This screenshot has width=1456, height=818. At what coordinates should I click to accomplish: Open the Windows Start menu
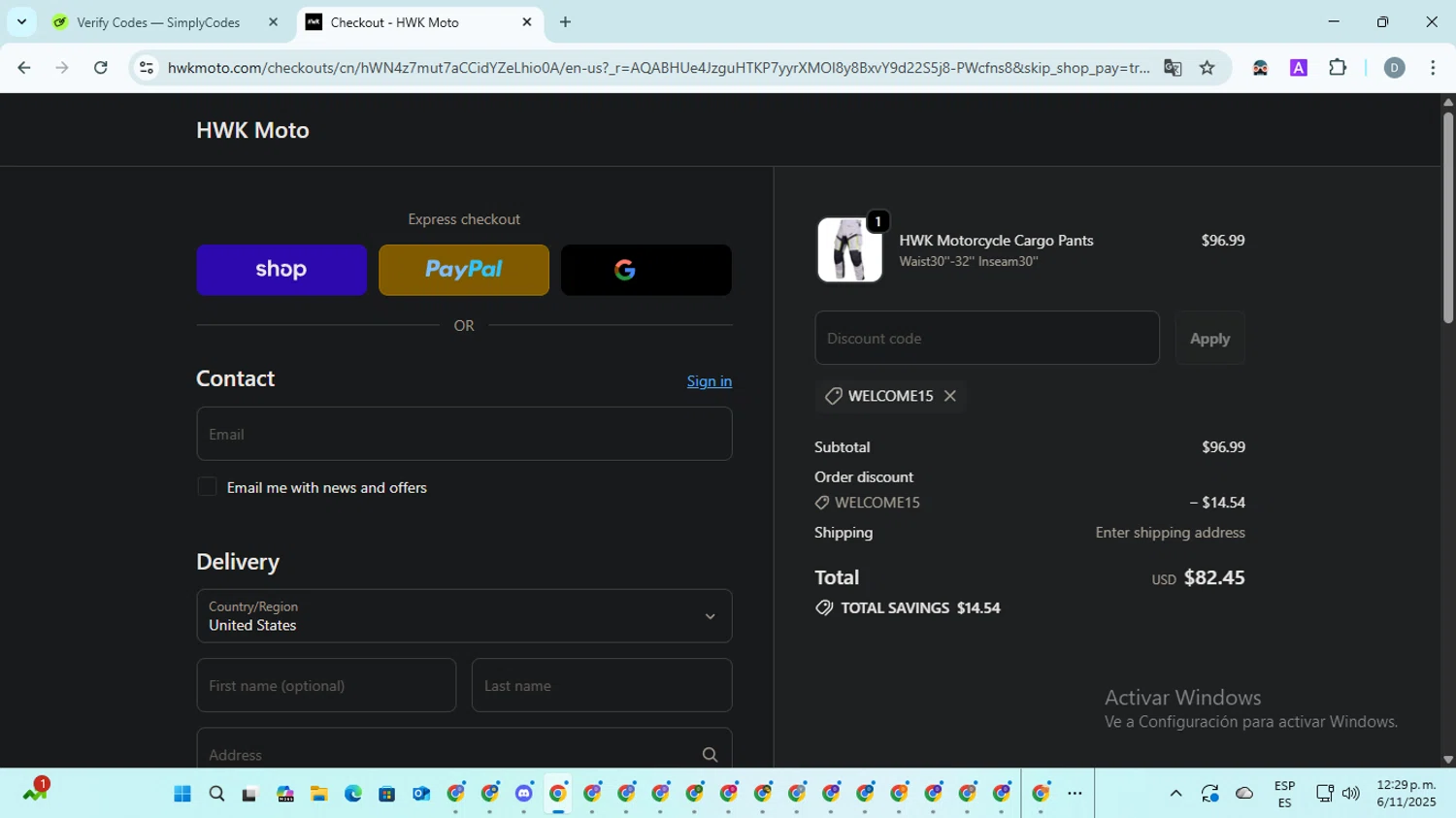pos(182,794)
